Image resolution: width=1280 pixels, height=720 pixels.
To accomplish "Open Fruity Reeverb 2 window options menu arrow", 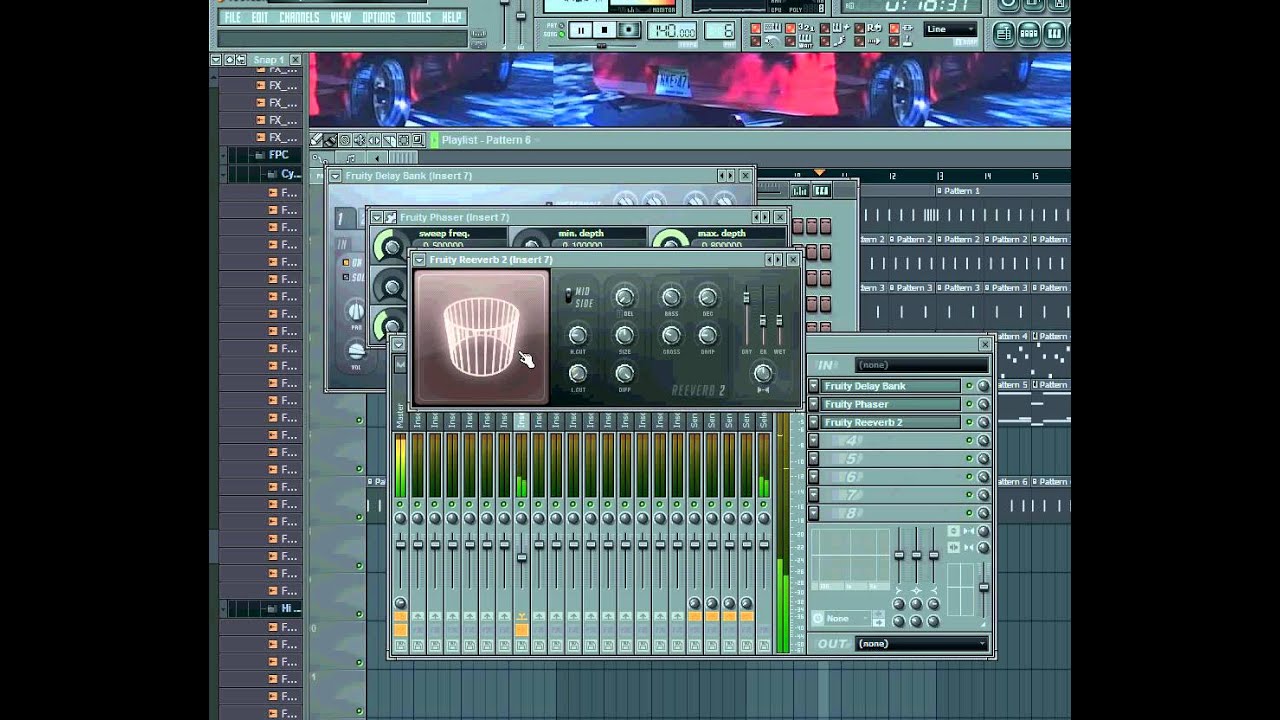I will pyautogui.click(x=419, y=260).
